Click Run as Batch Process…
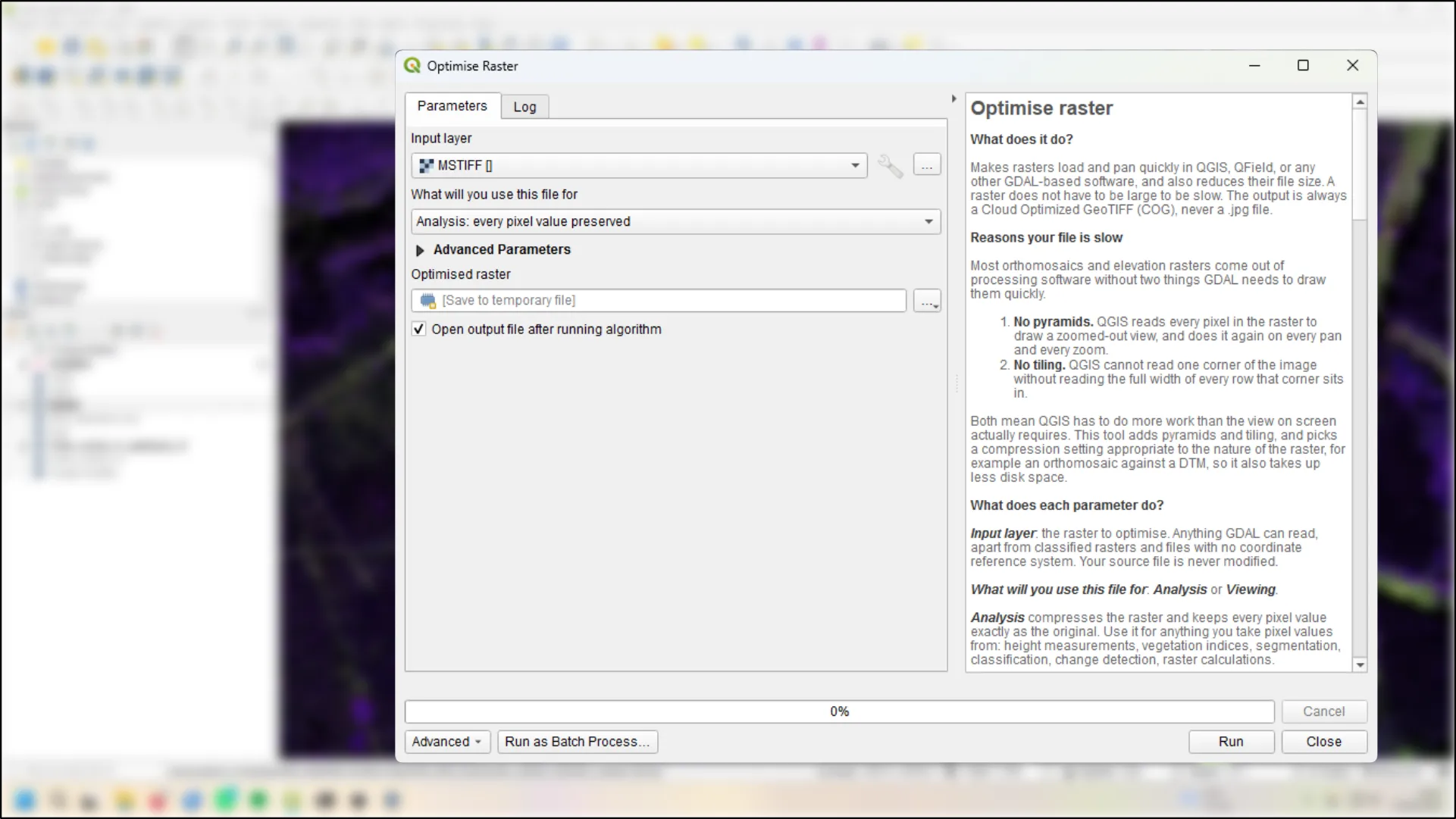Viewport: 1456px width, 819px height. (578, 742)
